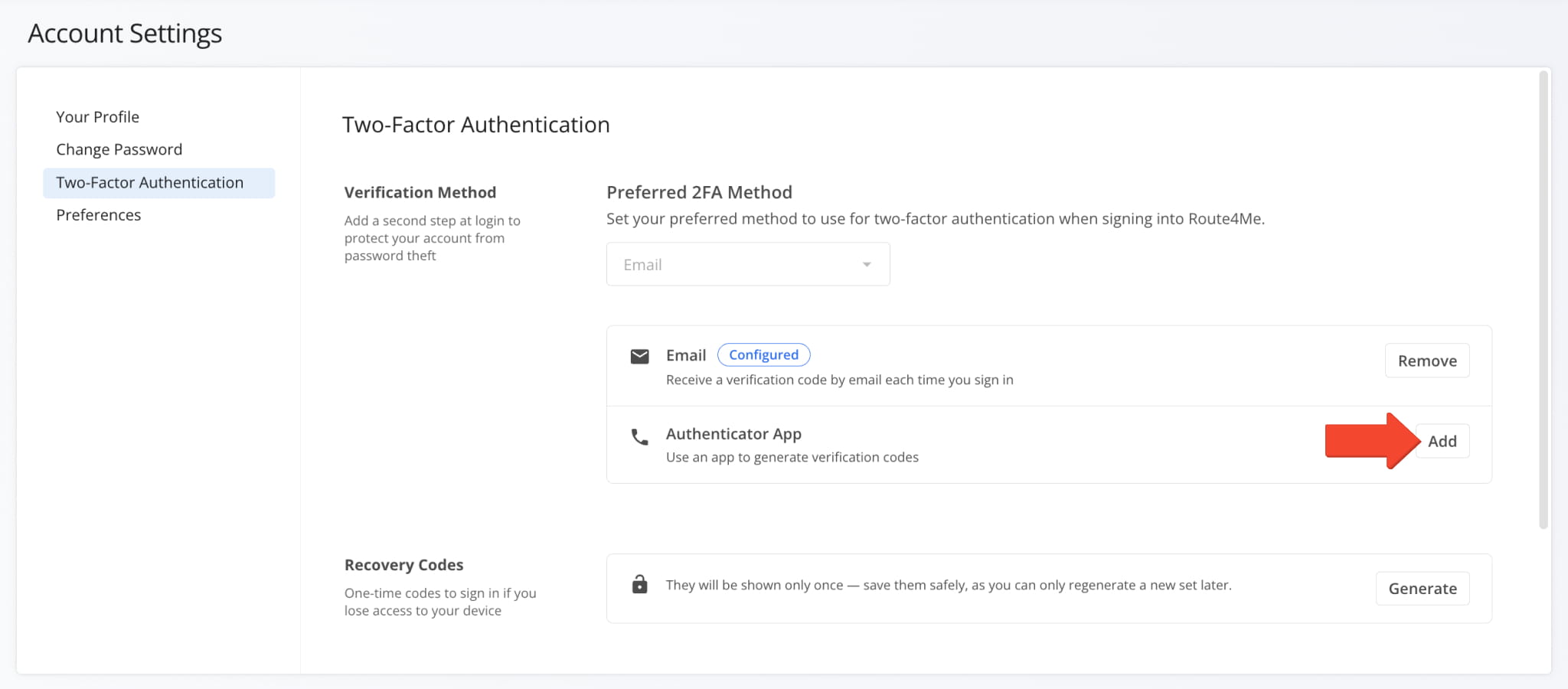Click 'Receive a verification code by email' text
This screenshot has width=1568, height=689.
coord(840,380)
